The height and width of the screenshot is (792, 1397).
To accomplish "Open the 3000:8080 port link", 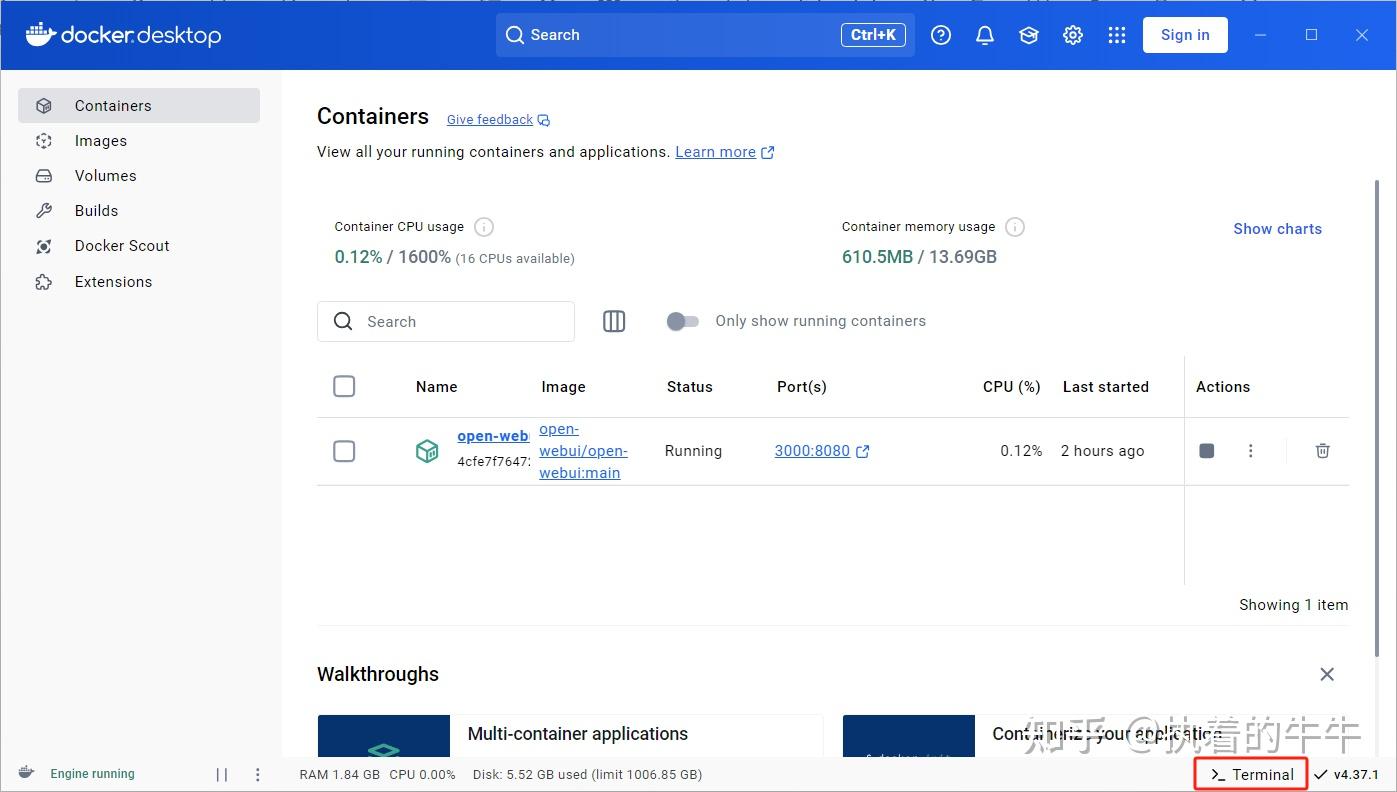I will pos(812,450).
